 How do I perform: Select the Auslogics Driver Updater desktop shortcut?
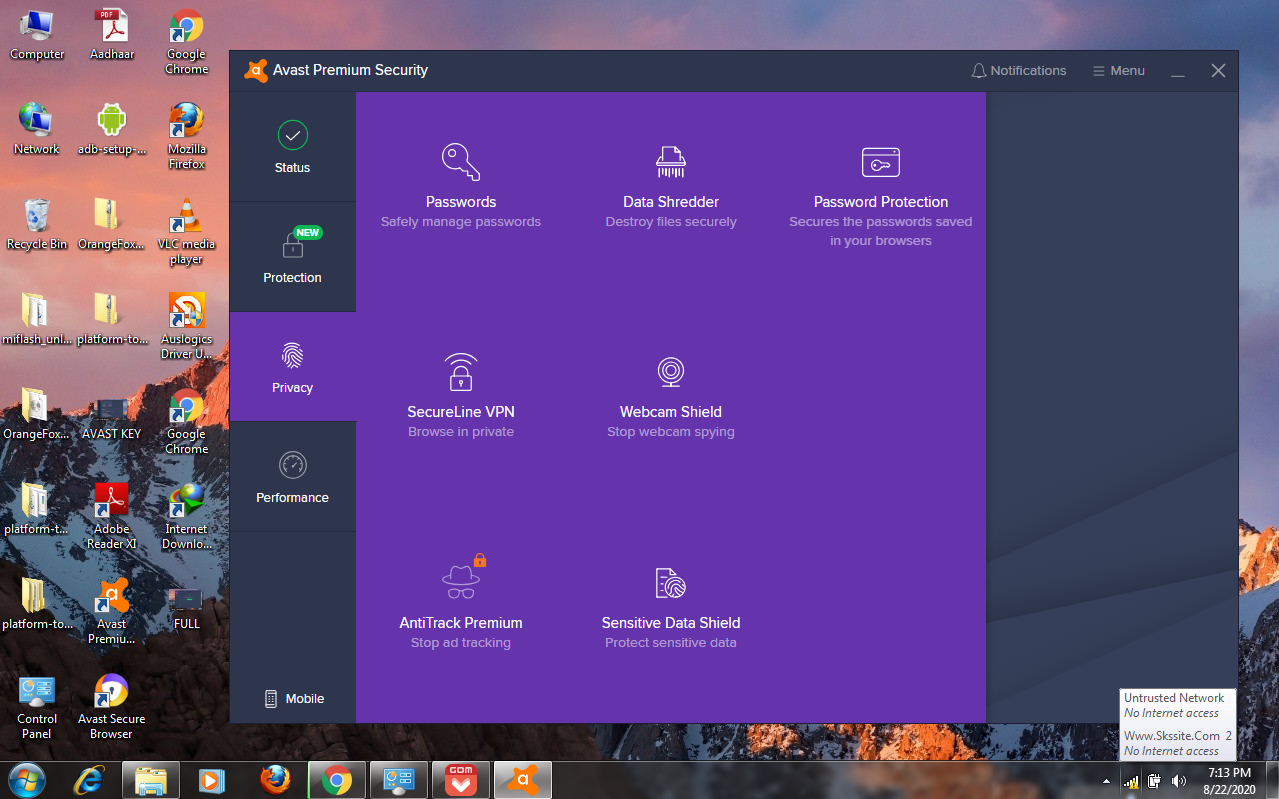(187, 326)
